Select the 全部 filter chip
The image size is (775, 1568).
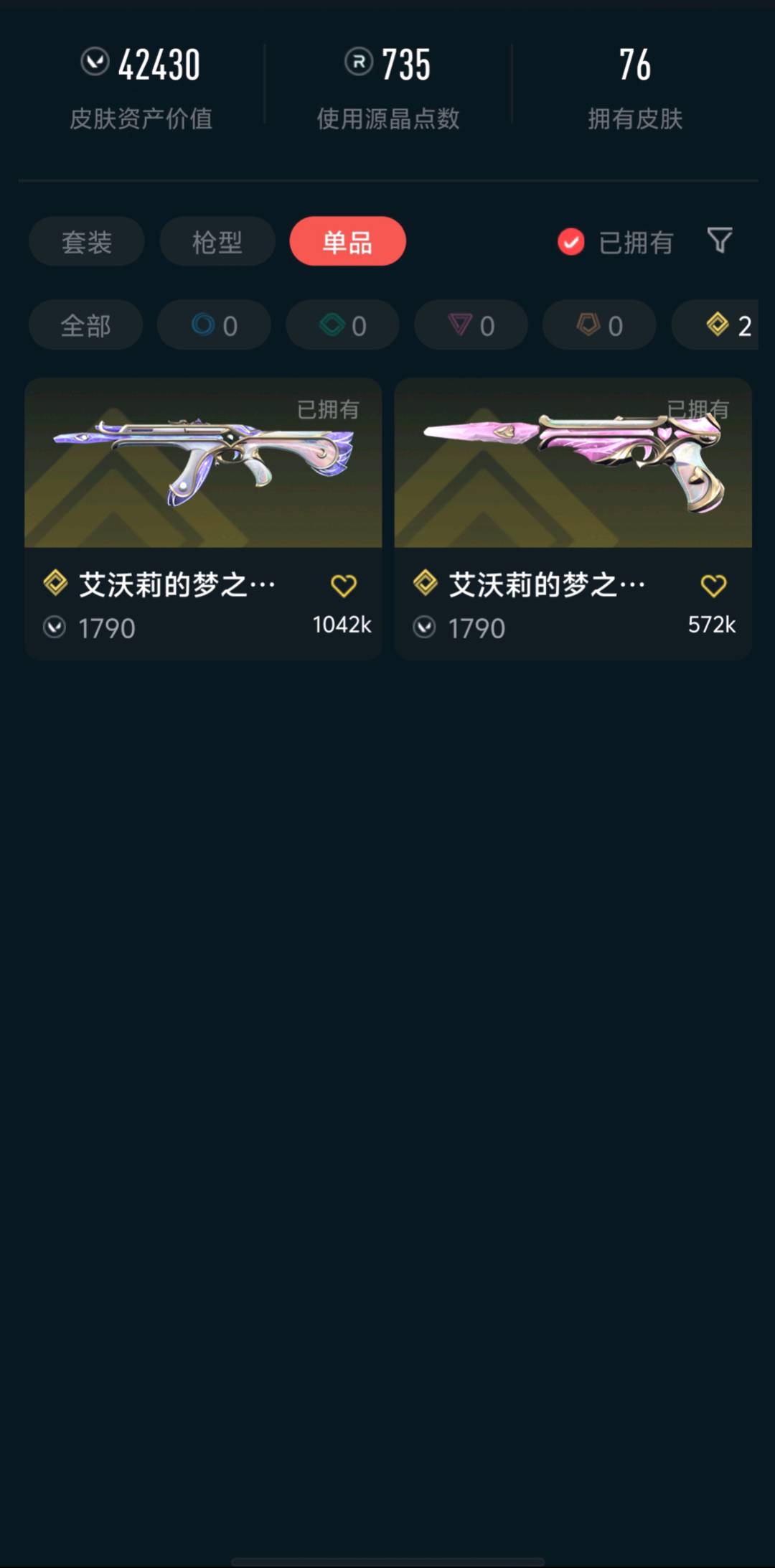click(x=85, y=325)
